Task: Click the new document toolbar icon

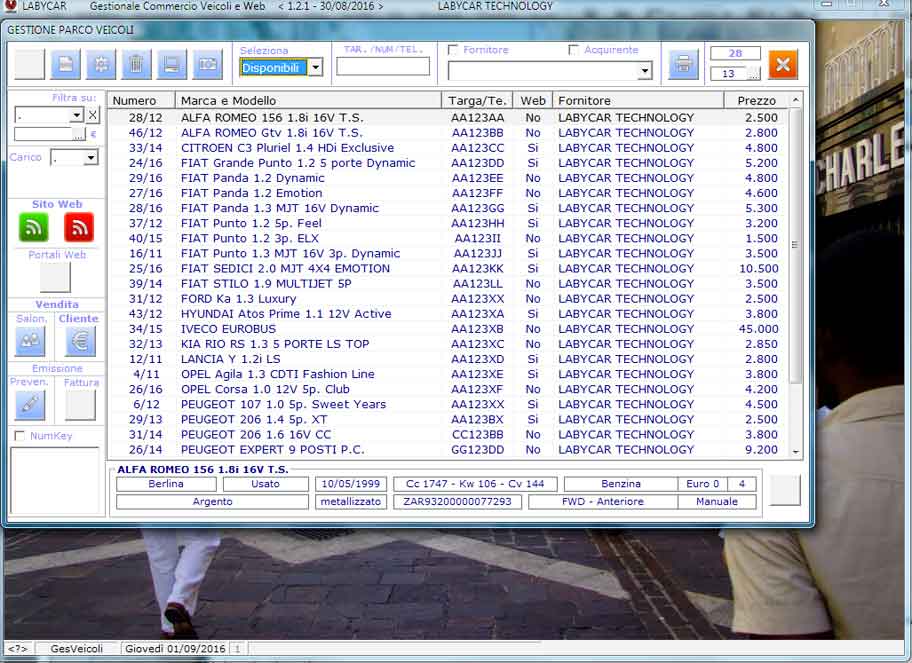Action: click(x=65, y=64)
